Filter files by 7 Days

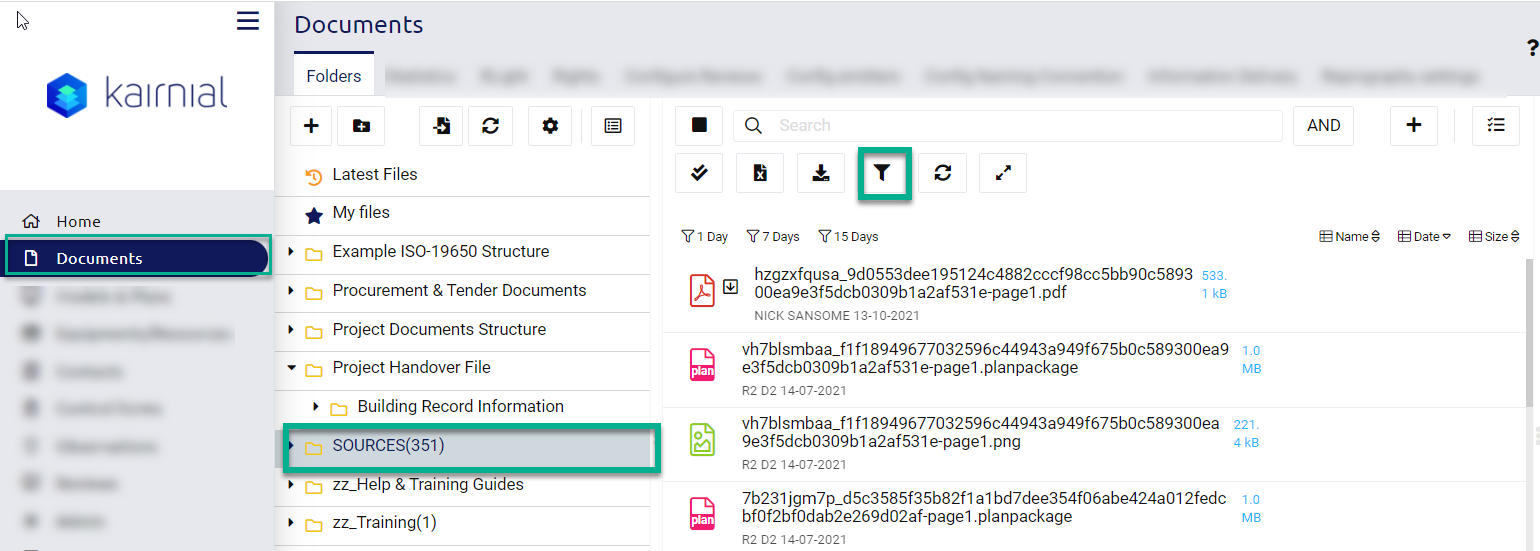coord(773,237)
